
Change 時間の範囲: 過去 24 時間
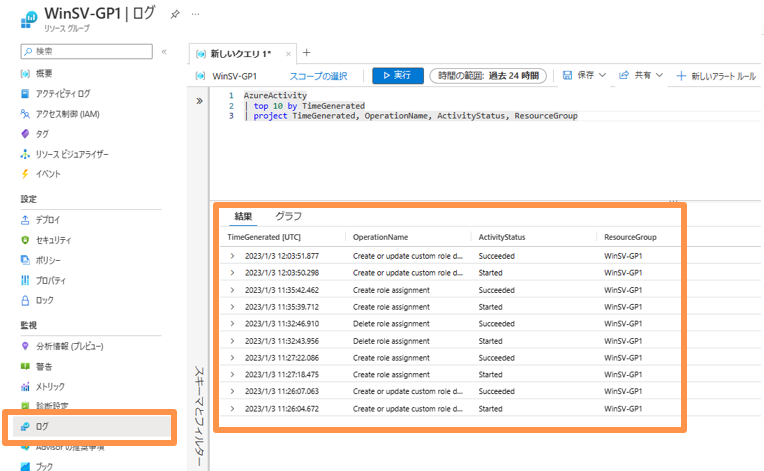click(488, 75)
